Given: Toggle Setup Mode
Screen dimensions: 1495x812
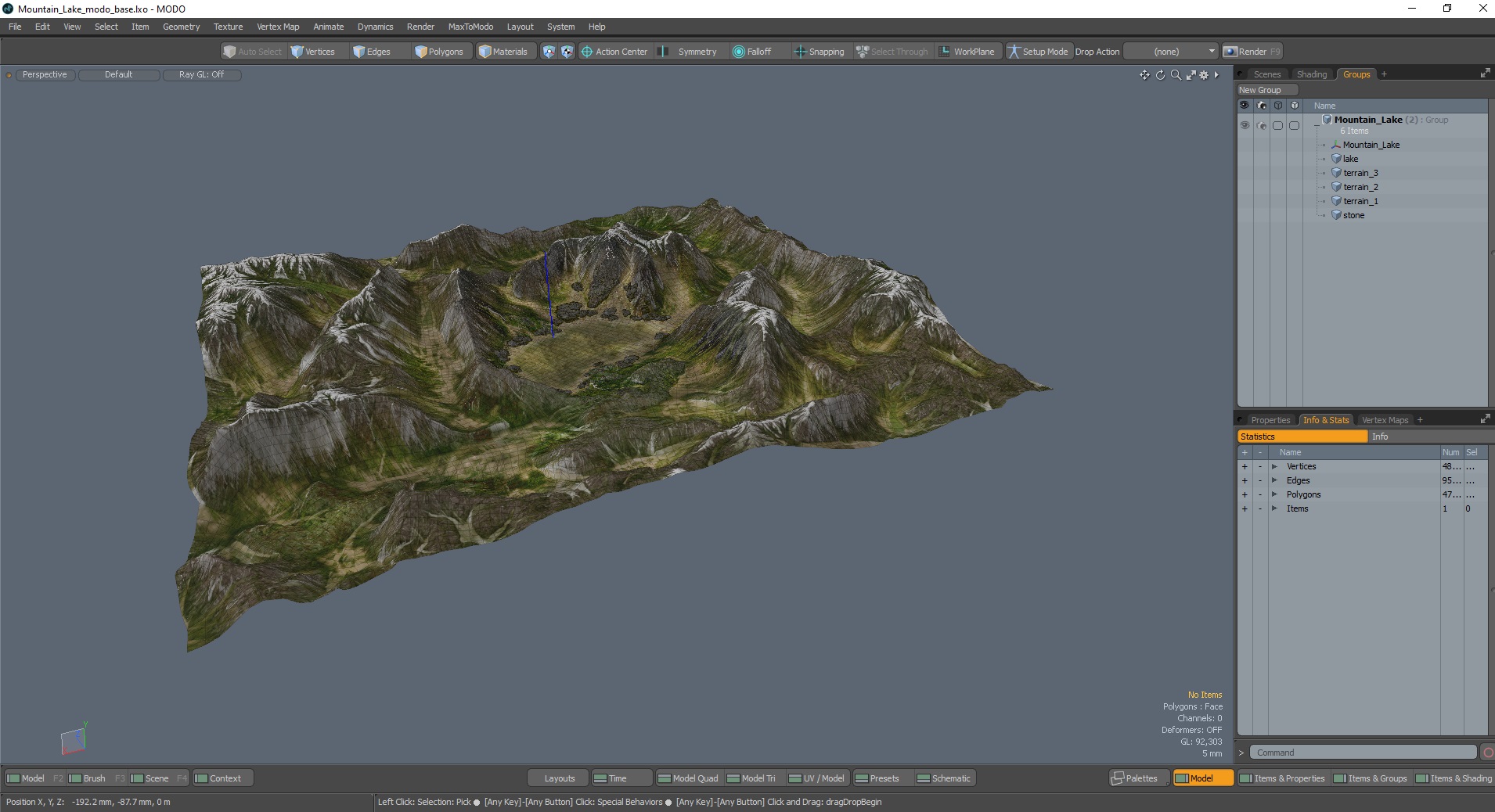Looking at the screenshot, I should [1038, 52].
